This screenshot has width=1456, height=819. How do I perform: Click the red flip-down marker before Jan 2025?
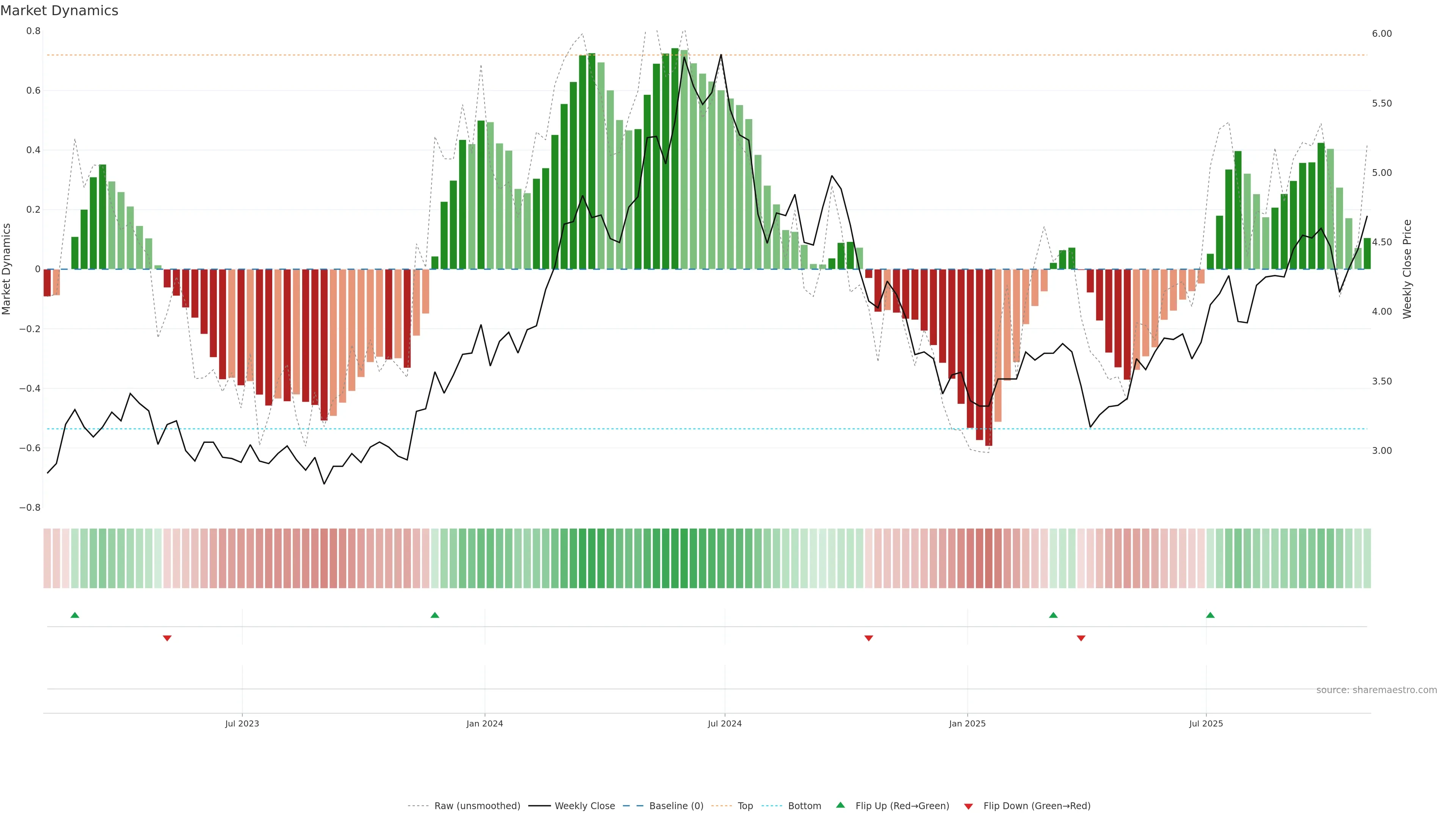coord(869,638)
